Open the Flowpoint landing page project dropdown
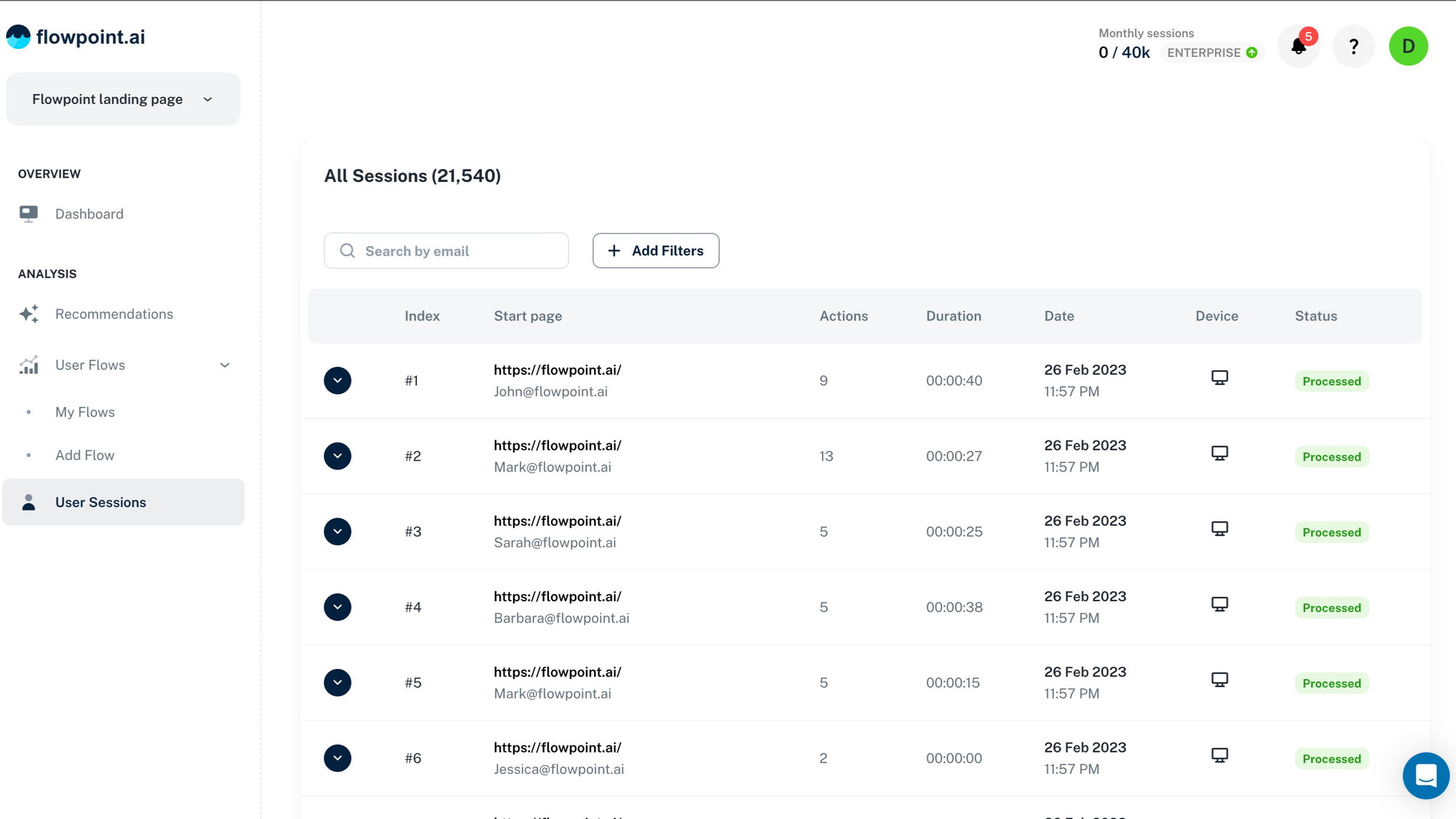The image size is (1456, 819). [x=123, y=99]
